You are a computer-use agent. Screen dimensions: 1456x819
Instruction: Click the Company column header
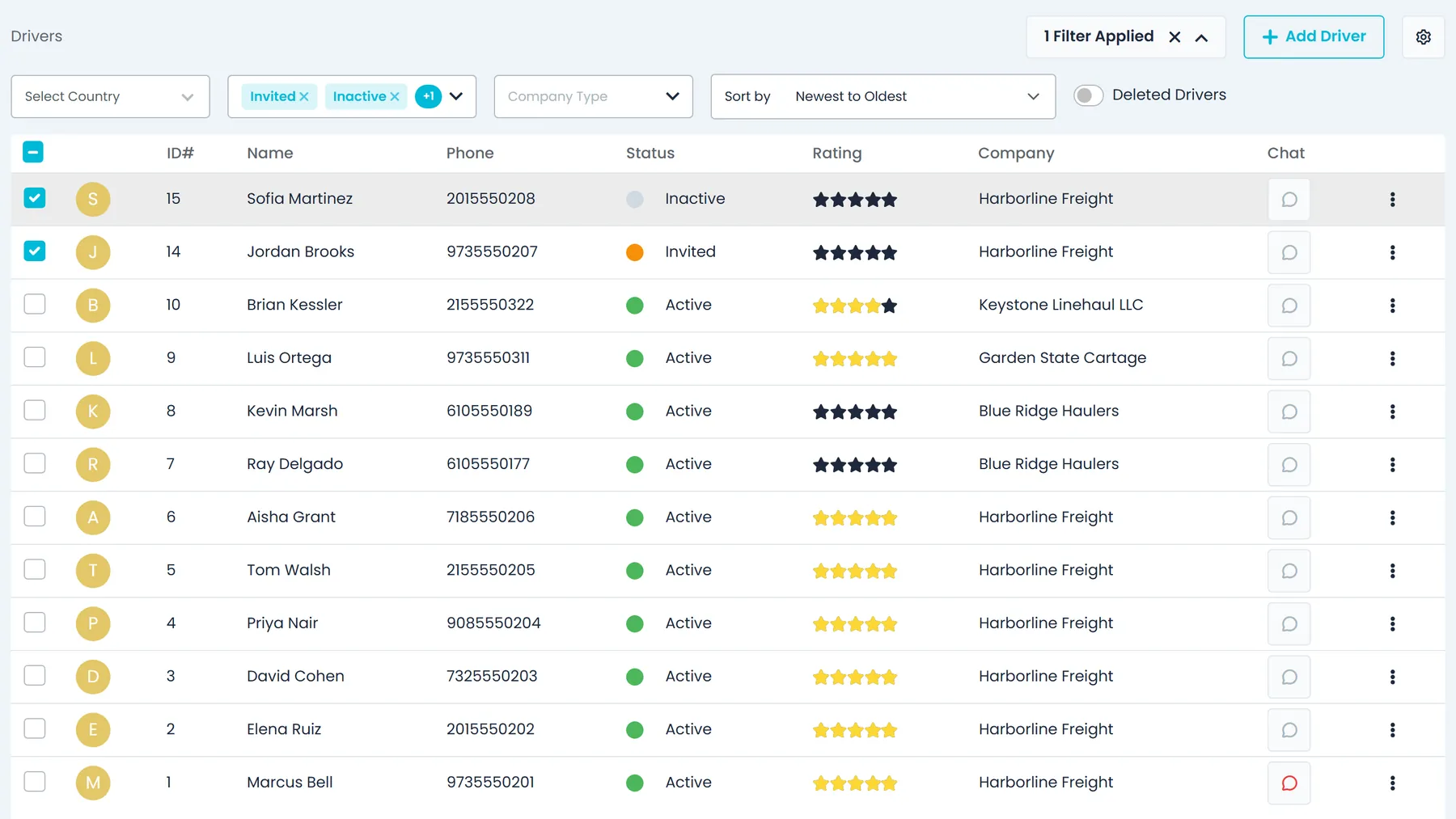(1016, 153)
